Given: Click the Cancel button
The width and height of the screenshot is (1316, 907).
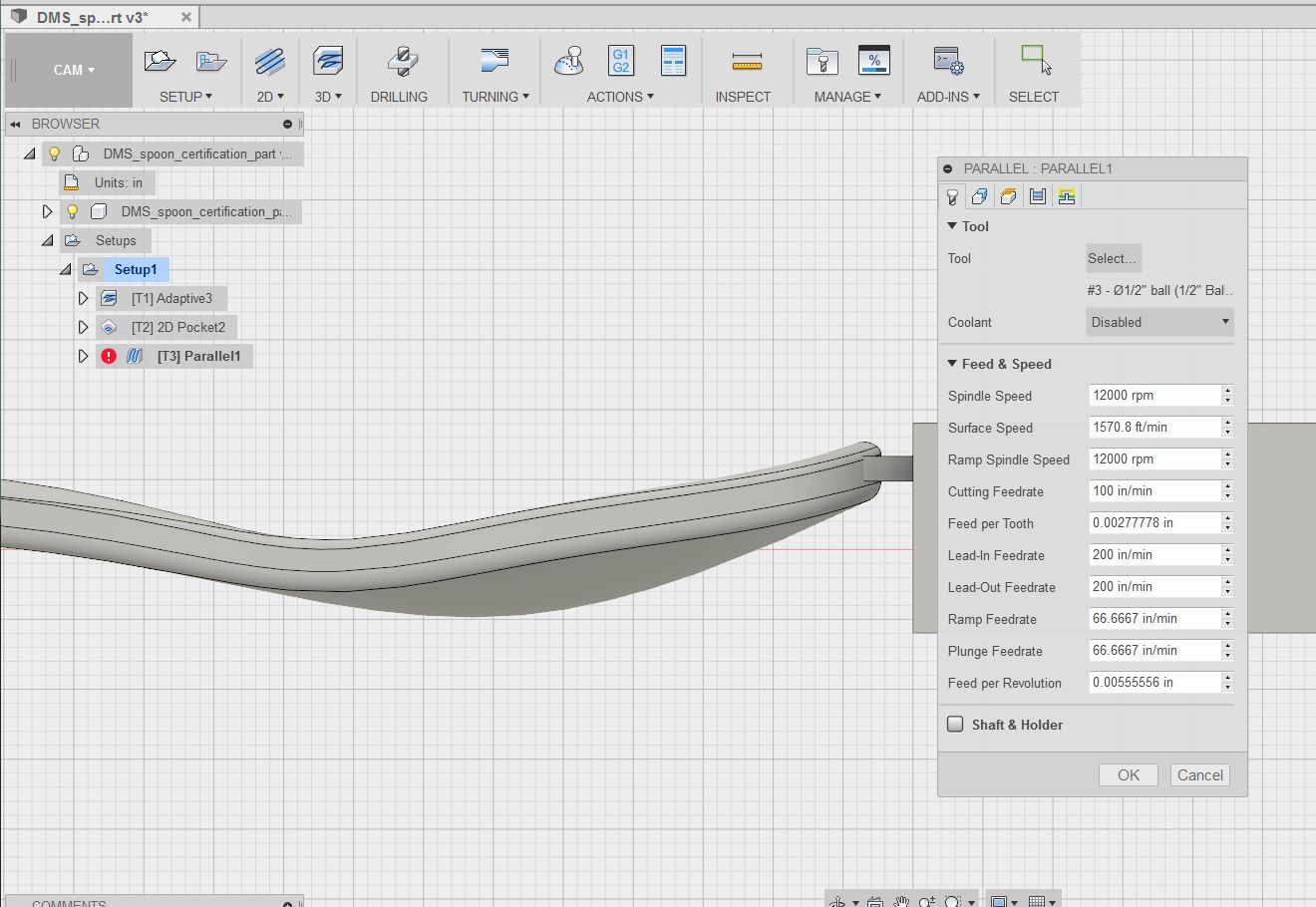Looking at the screenshot, I should 1199,775.
